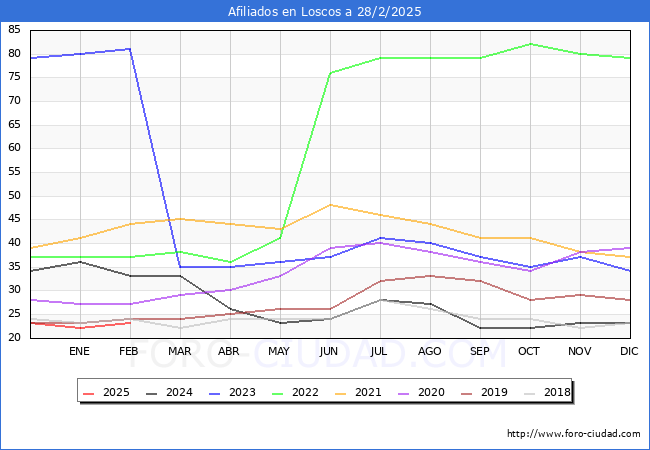This screenshot has width=650, height=450.
Task: Click the chart title Afiliados en Loscos
Action: [325, 12]
